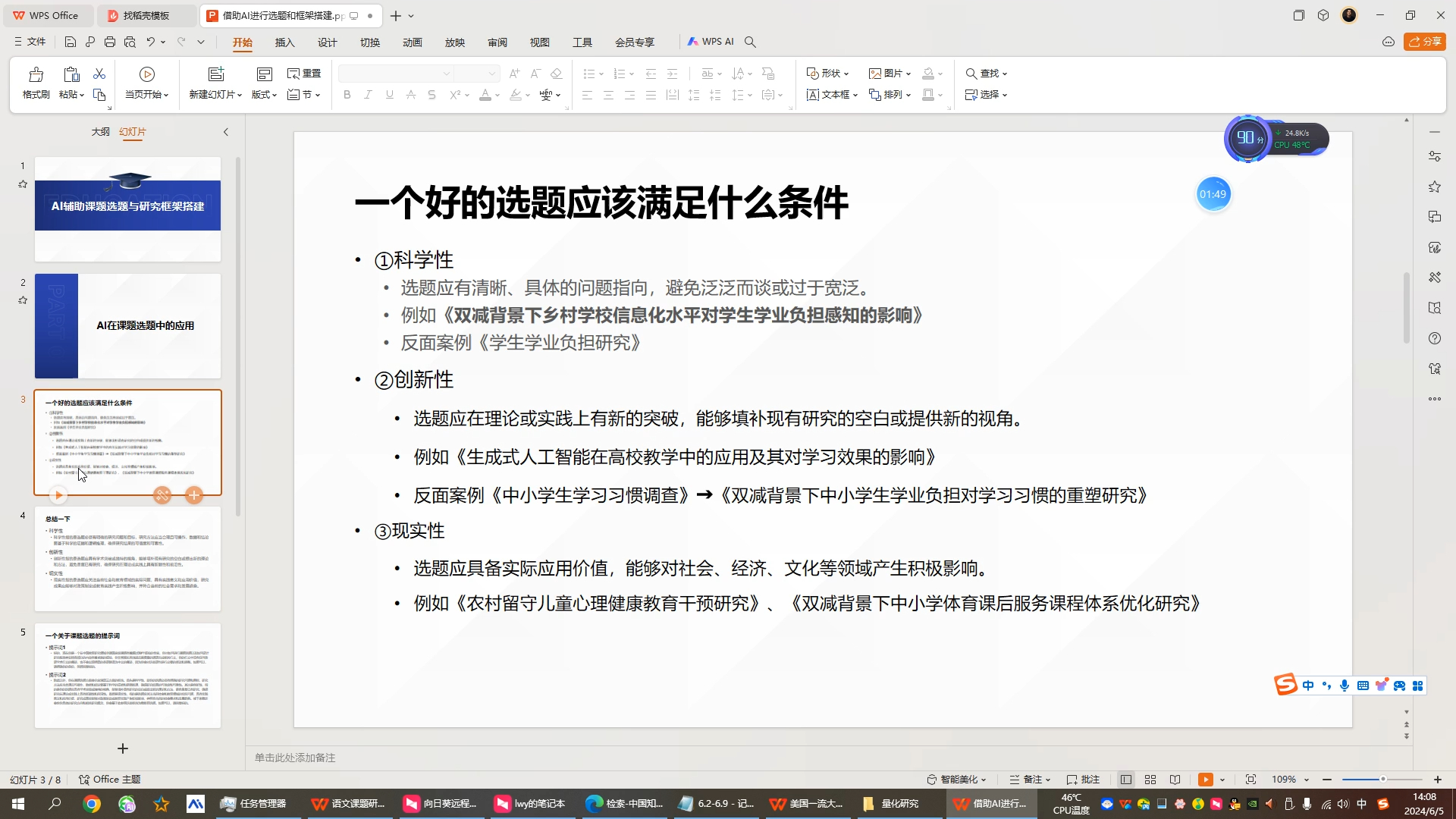Insert a picture via 图片 icon
Screen dimensions: 1456x819
[889, 73]
